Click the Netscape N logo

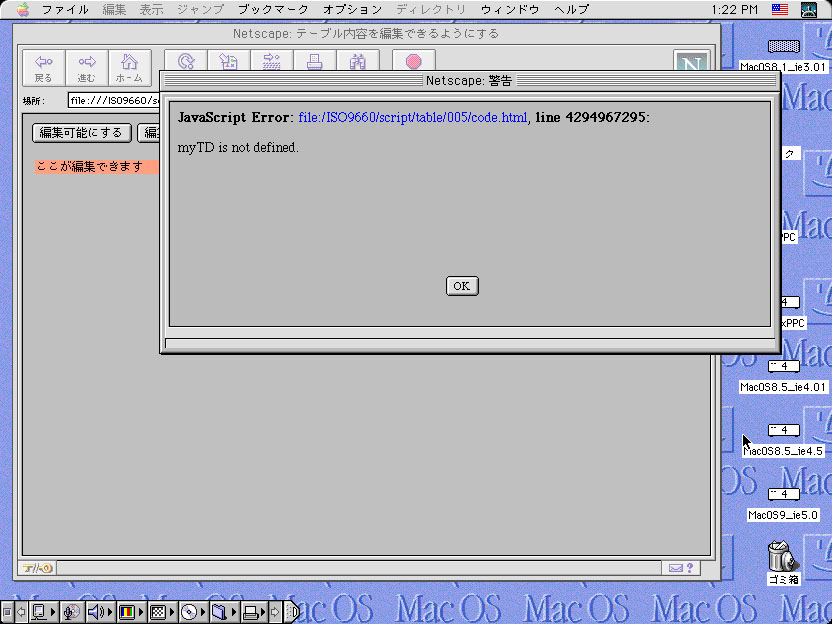pyautogui.click(x=691, y=61)
